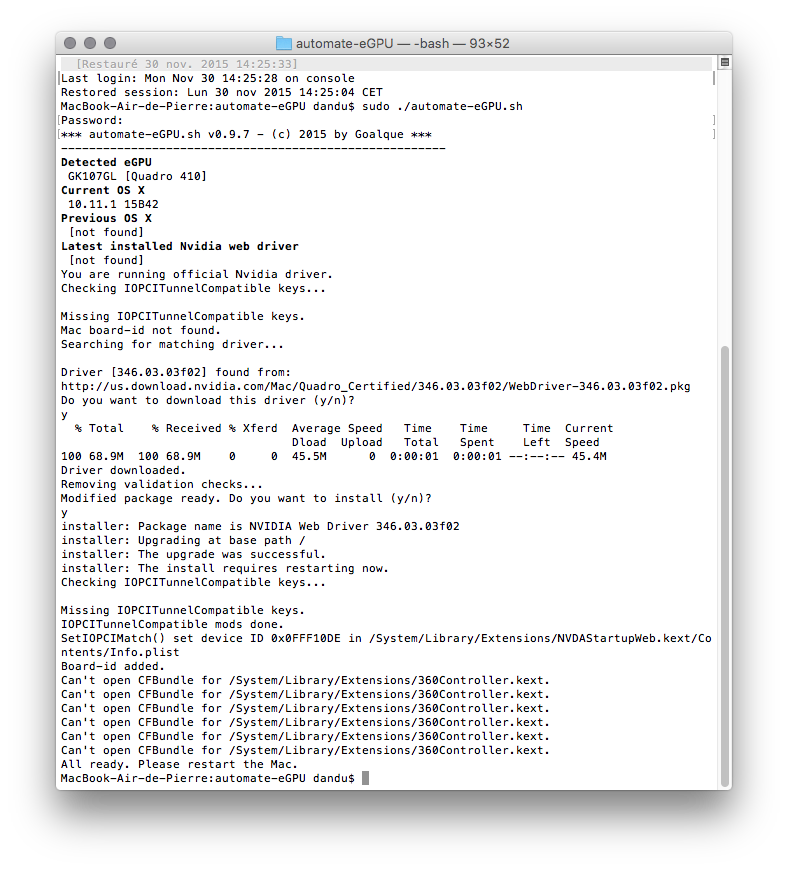The height and width of the screenshot is (870, 788).
Task: Click 'IOPCITunnelCompatible mods done.' line
Action: click(x=172, y=624)
